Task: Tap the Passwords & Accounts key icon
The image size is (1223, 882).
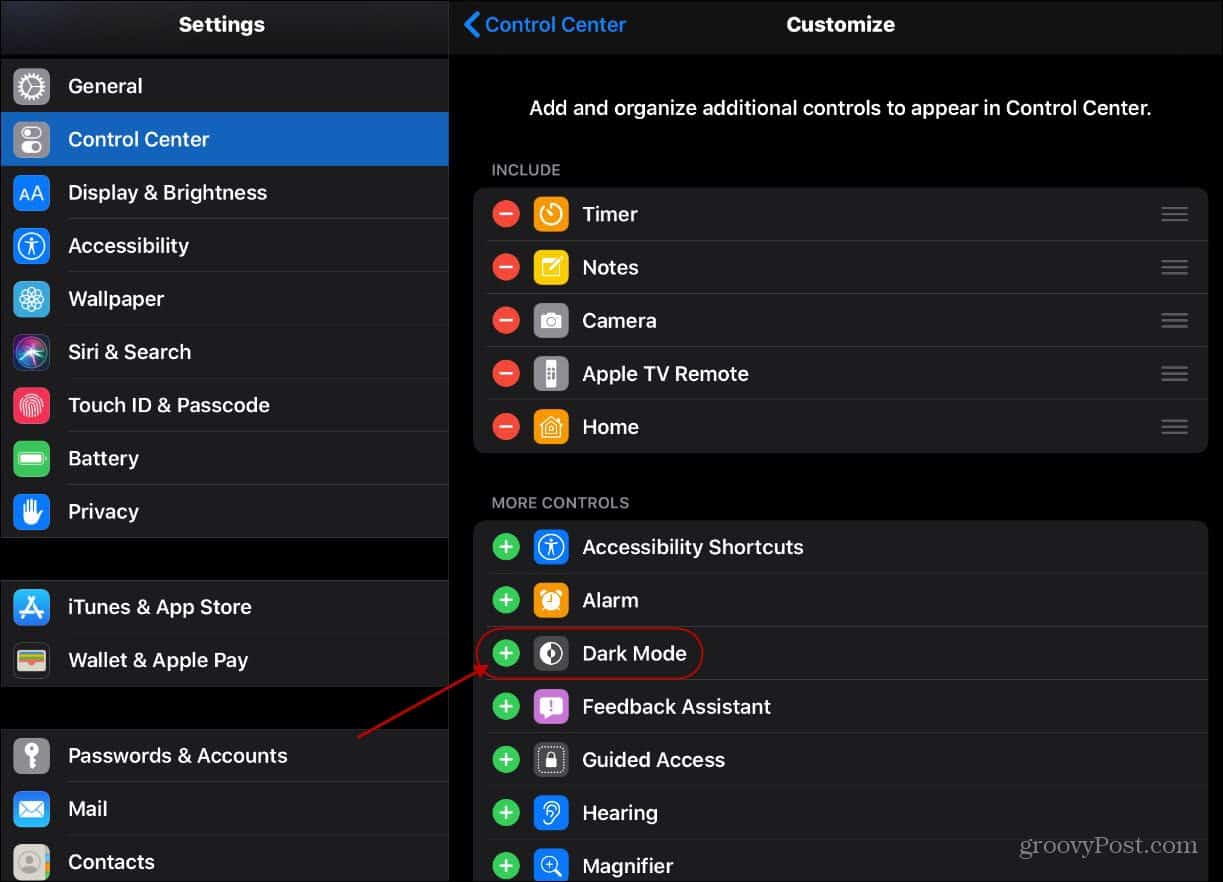Action: point(31,756)
